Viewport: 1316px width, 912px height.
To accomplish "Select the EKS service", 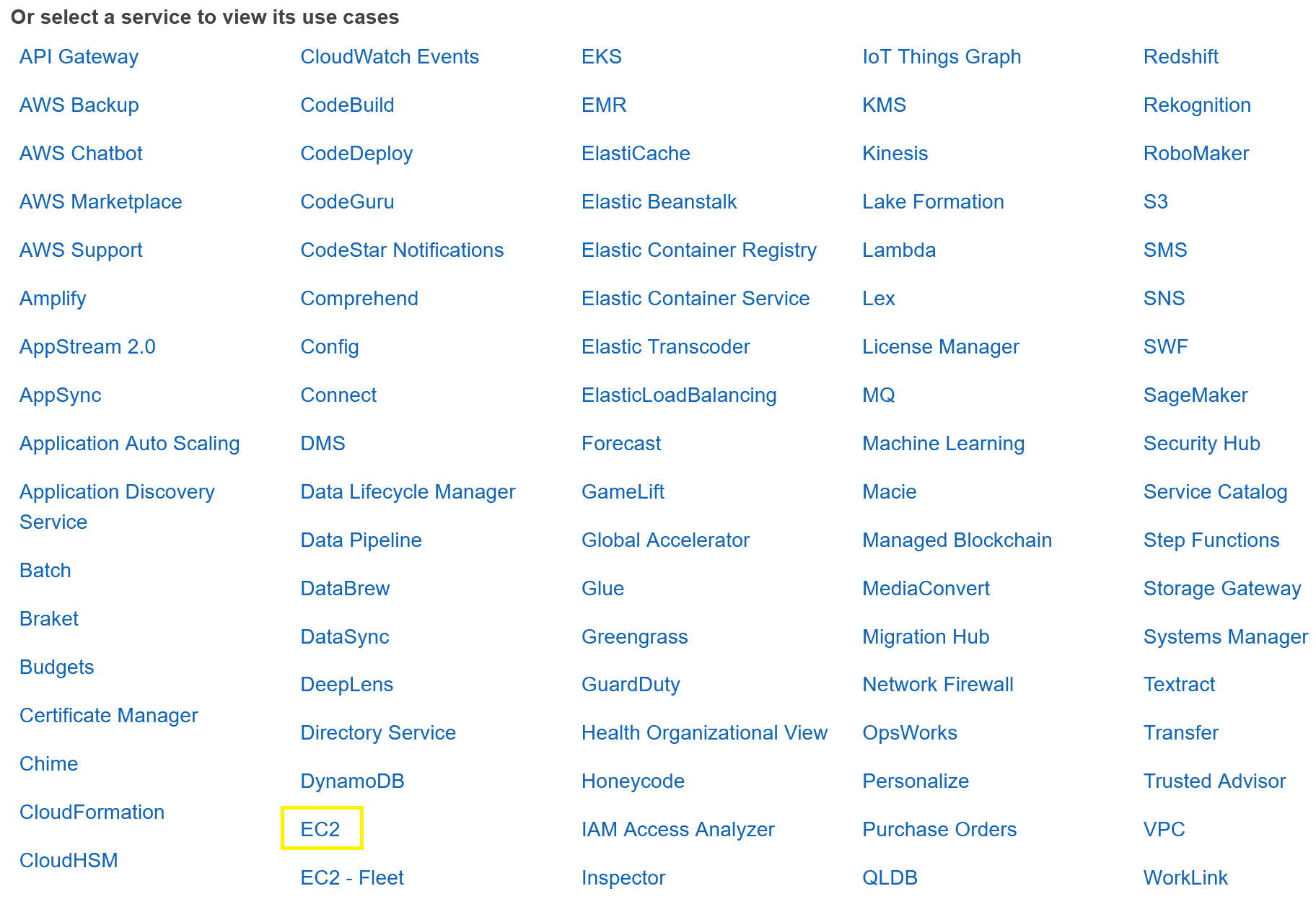I will [602, 57].
